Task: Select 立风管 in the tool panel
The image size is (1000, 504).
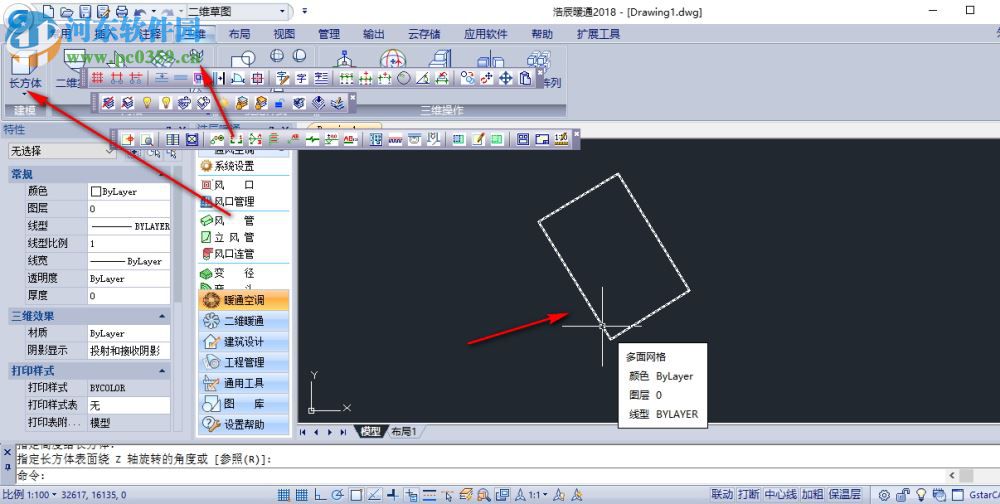Action: 227,237
